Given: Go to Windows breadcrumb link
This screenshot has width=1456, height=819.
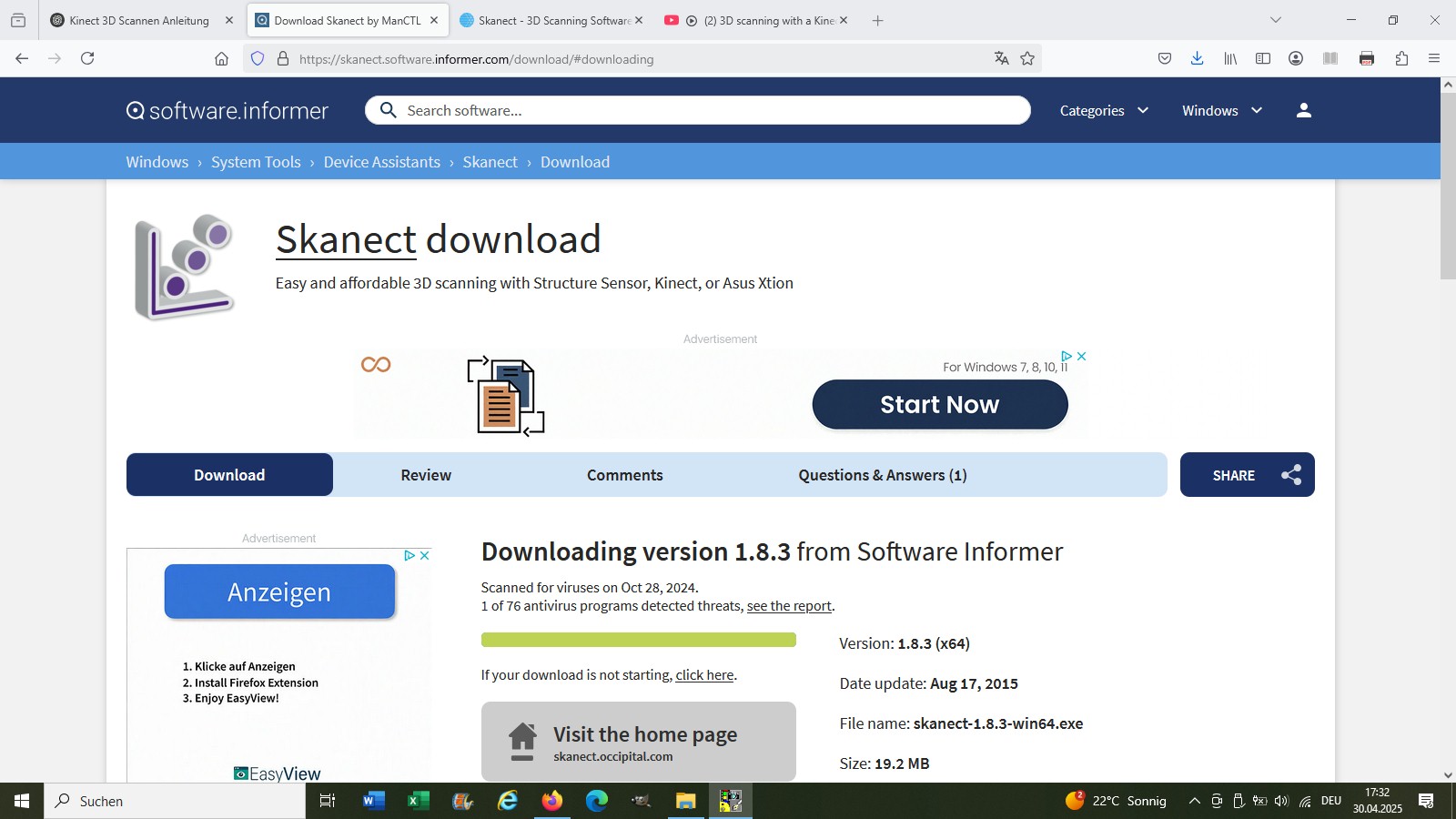Looking at the screenshot, I should 157,162.
